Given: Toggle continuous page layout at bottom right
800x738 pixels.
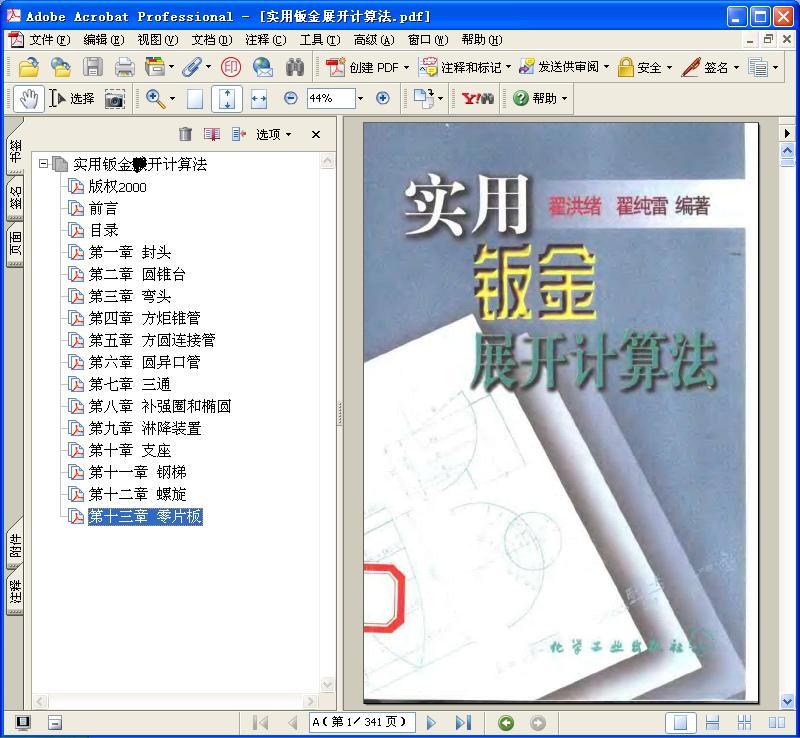Looking at the screenshot, I should coord(713,722).
